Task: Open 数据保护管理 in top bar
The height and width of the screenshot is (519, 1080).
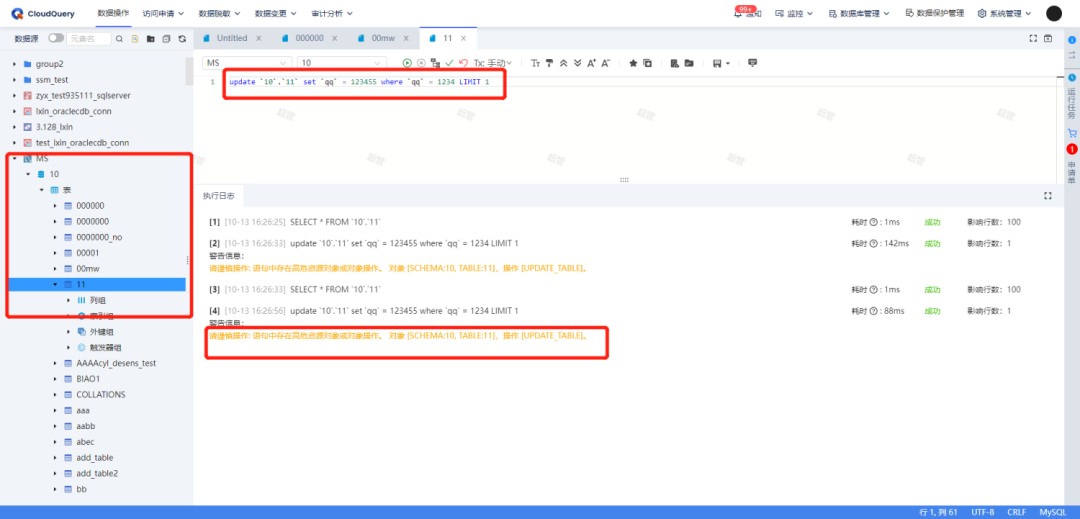Action: 935,13
